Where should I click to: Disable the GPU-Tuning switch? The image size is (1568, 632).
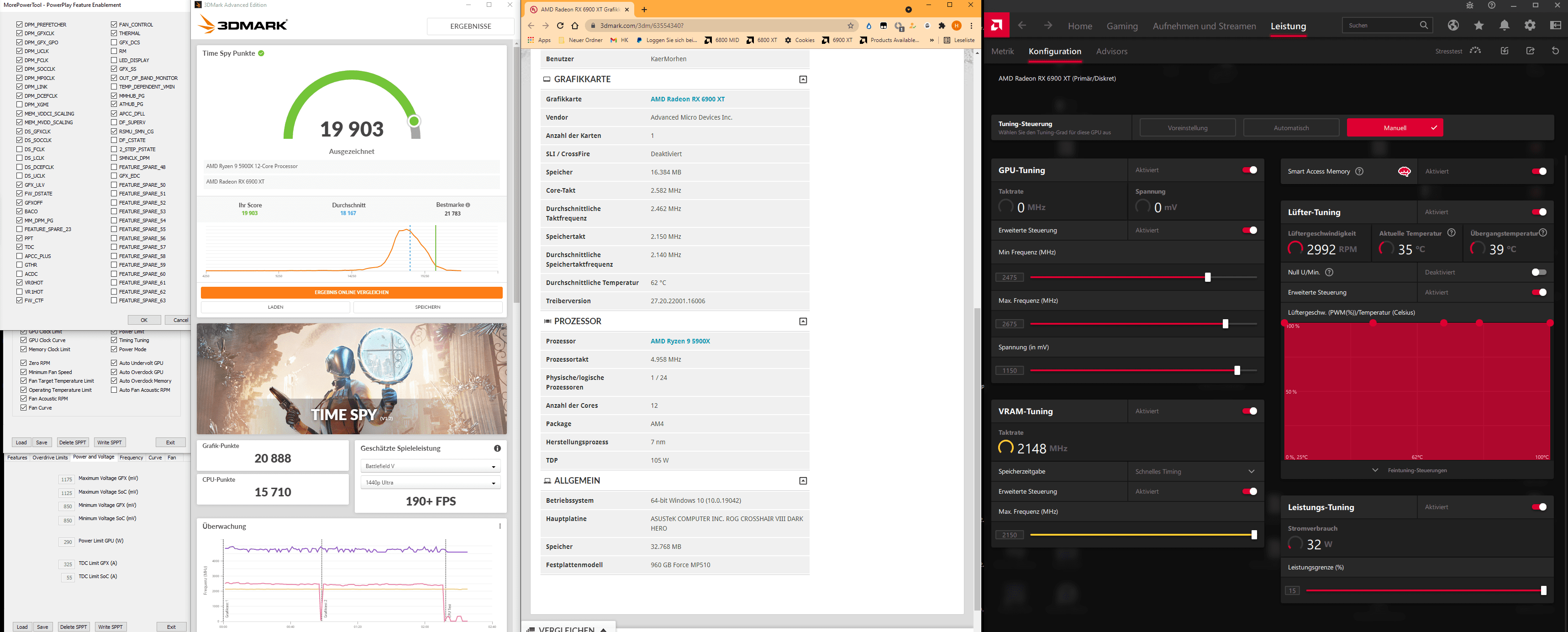point(1250,170)
